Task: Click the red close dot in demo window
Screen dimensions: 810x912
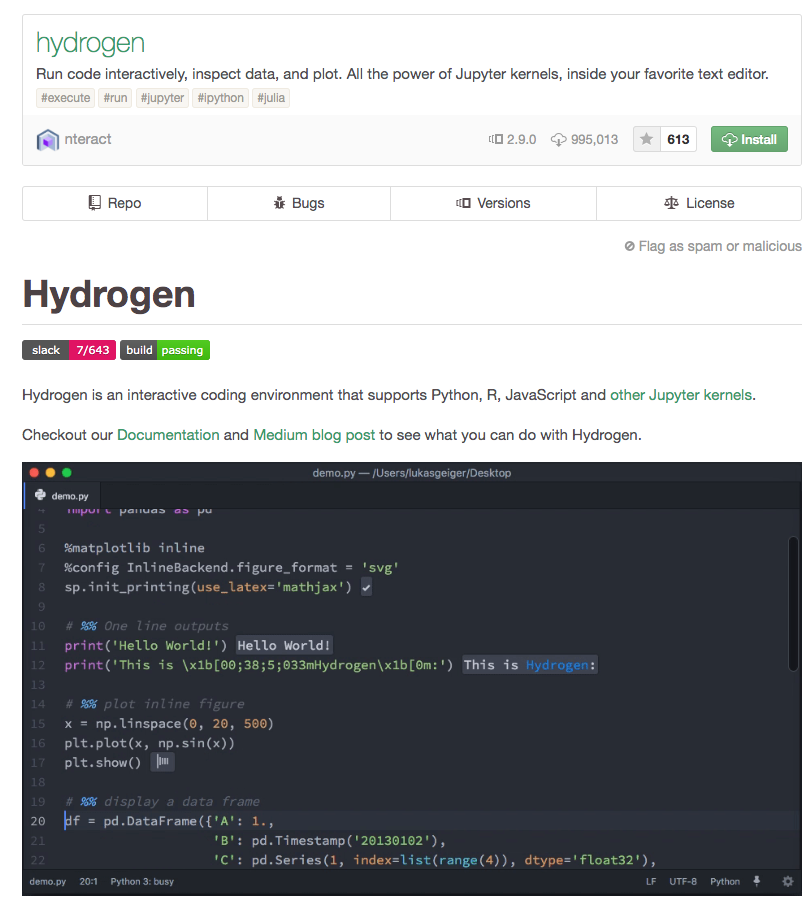Action: tap(34, 473)
